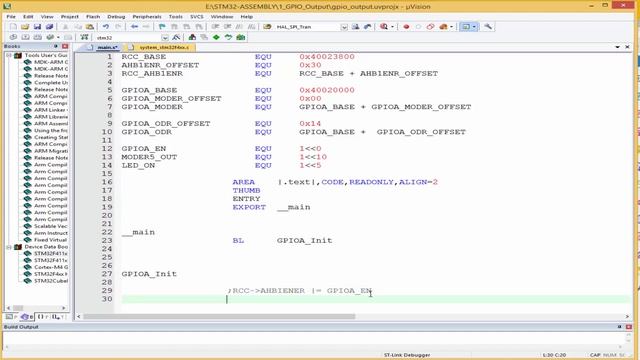Open the HAL_SPI_Tran search dropdown arrow
Viewport: 640px width, 360px height.
pos(344,27)
